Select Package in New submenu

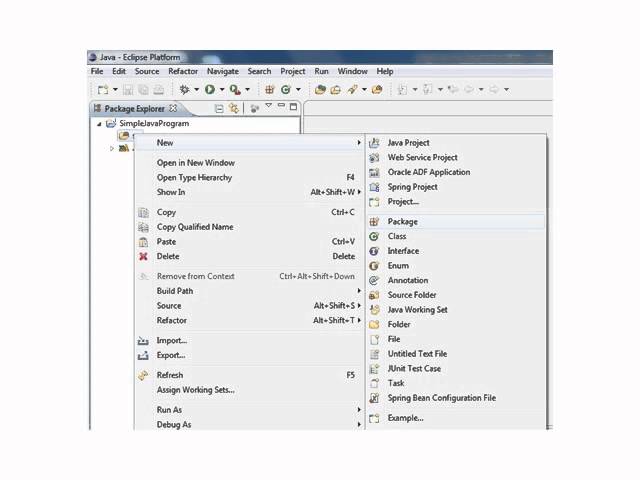tap(456, 222)
